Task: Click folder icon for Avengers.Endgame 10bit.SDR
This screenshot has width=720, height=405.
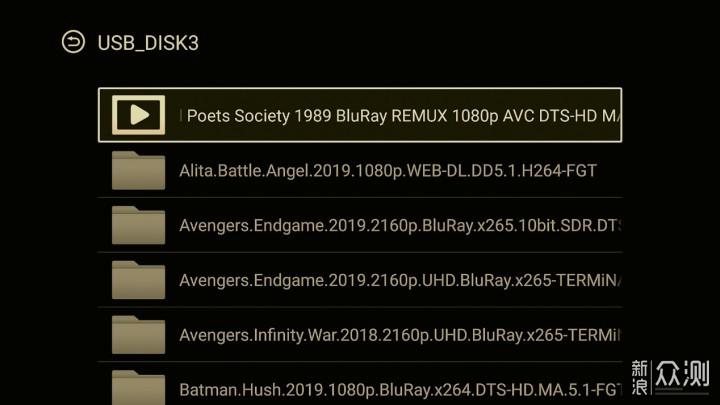Action: click(x=138, y=225)
